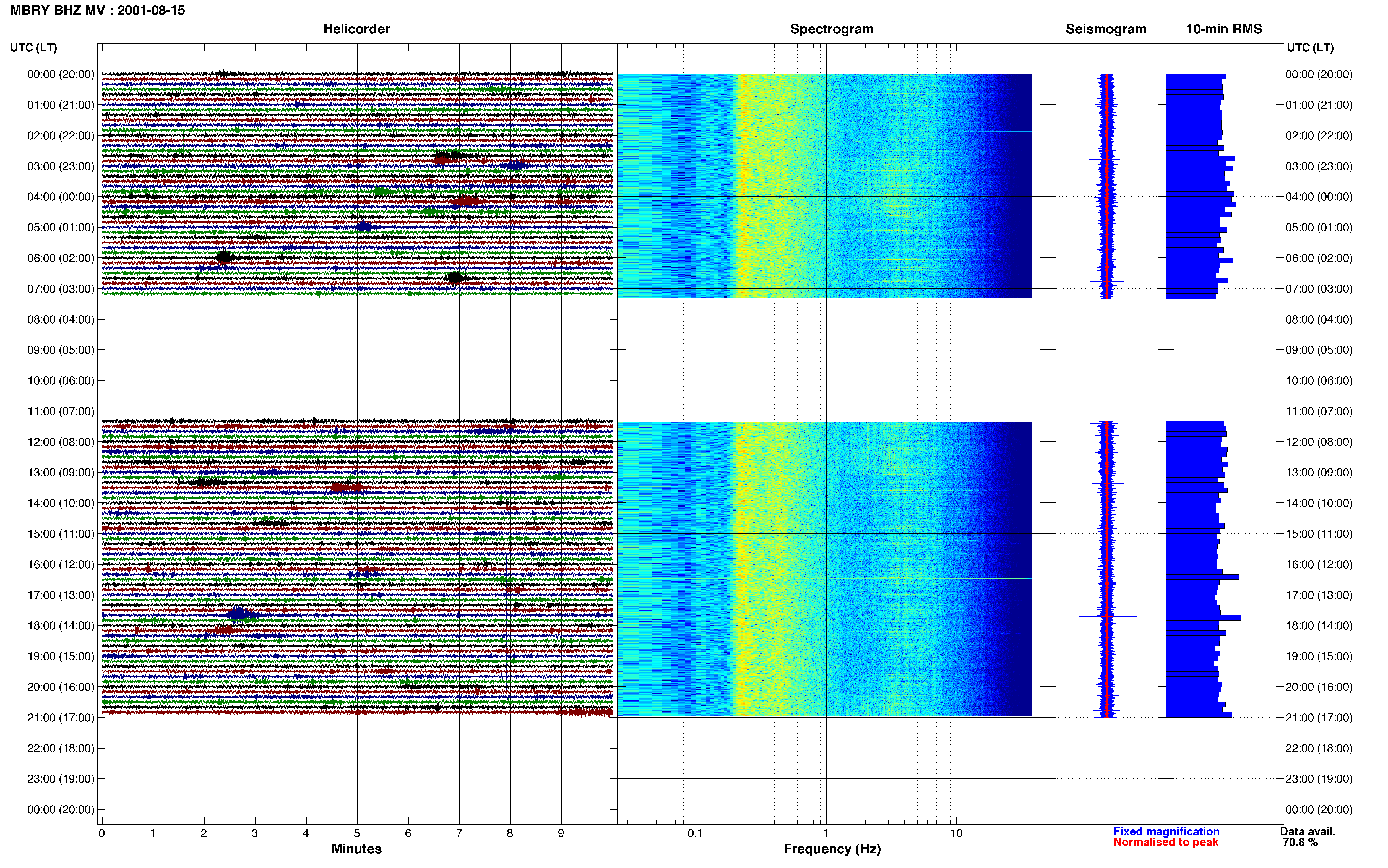This screenshot has height=868, width=1388.
Task: Click 10:00 (06:00) on the Helicorder time axis
Action: (x=61, y=380)
